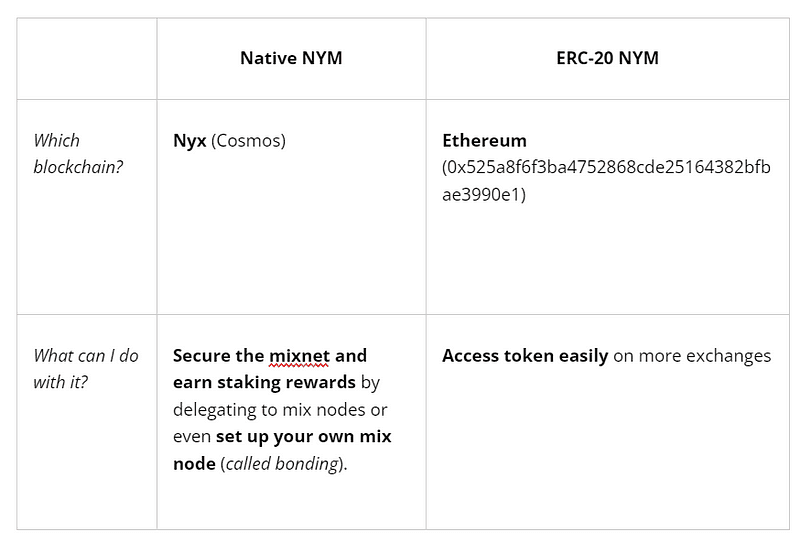Click the bold word "node" before "(called bonding)"

[194, 464]
